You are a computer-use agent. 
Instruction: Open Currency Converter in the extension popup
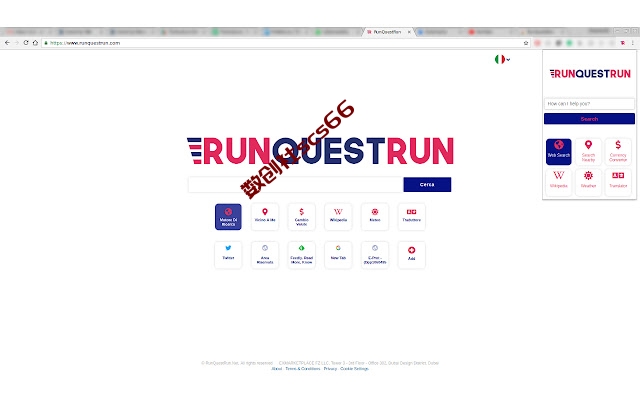pyautogui.click(x=618, y=151)
